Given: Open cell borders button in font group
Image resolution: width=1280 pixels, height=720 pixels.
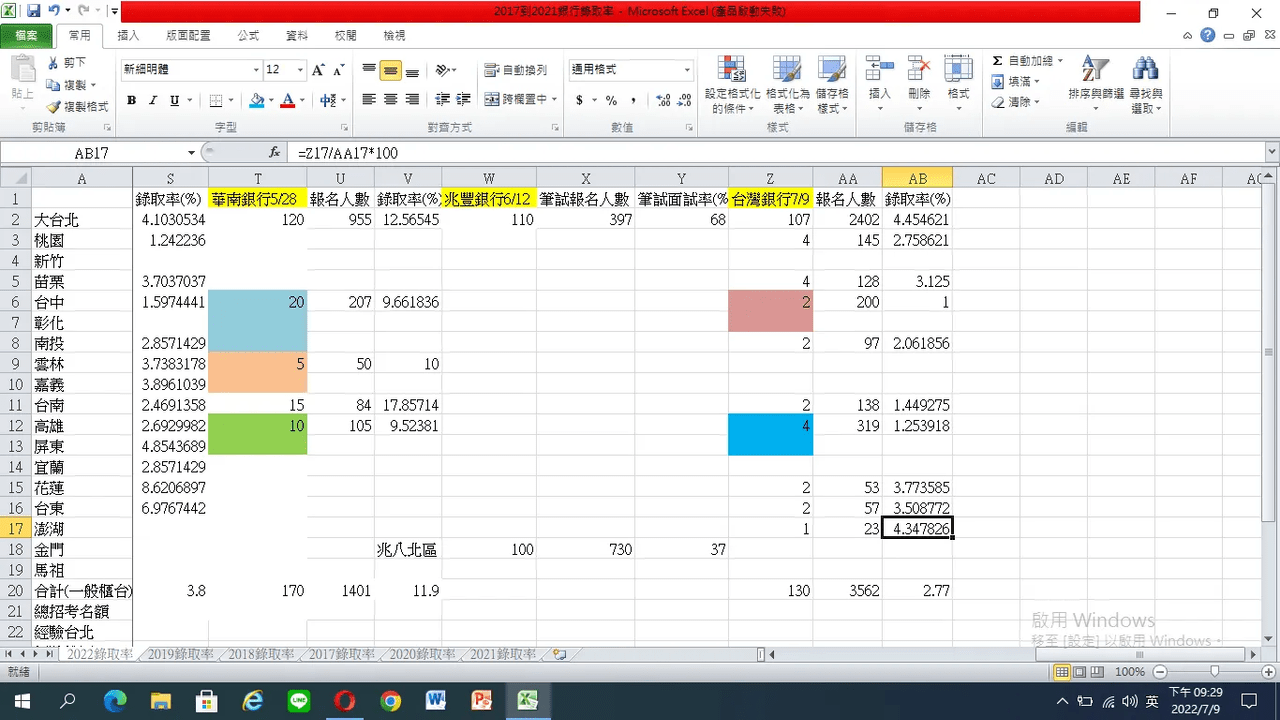Looking at the screenshot, I should point(215,100).
